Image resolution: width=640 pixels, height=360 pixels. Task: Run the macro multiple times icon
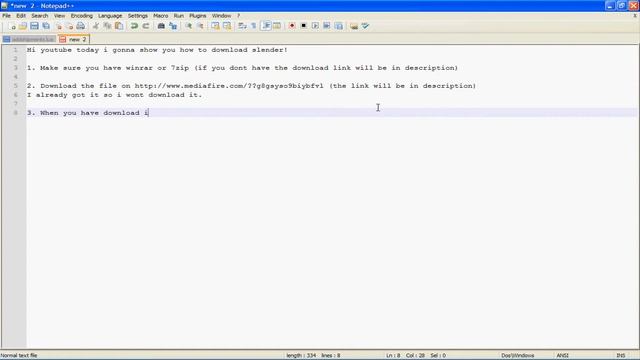327,26
